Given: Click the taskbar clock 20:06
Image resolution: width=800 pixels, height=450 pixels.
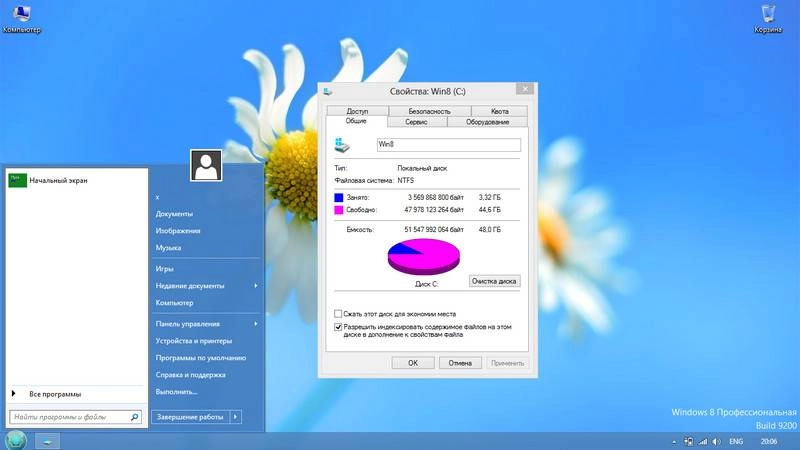Looking at the screenshot, I should click(x=769, y=441).
